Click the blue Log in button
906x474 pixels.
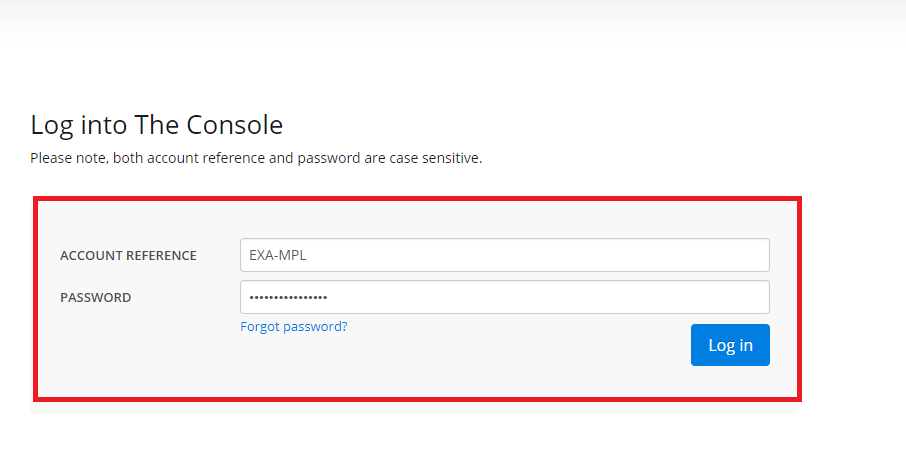click(x=730, y=345)
